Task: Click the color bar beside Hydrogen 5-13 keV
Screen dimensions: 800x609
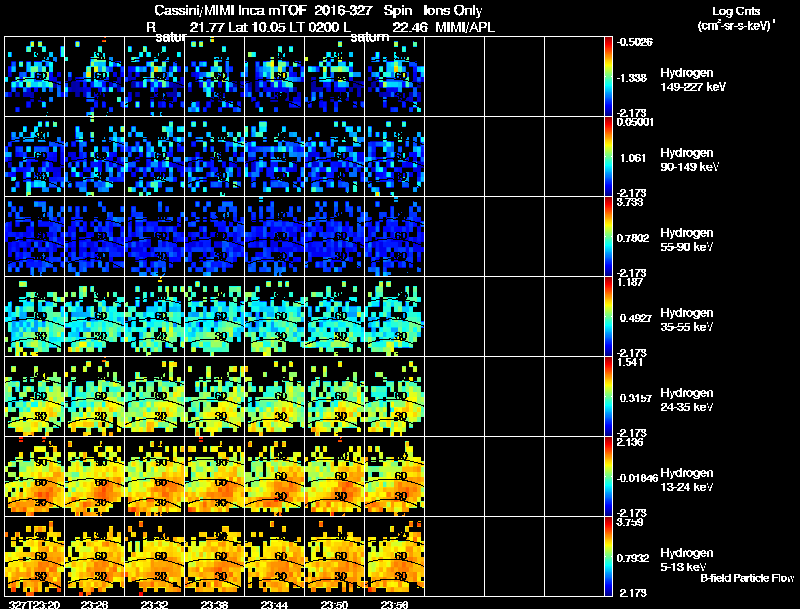Action: (608, 557)
